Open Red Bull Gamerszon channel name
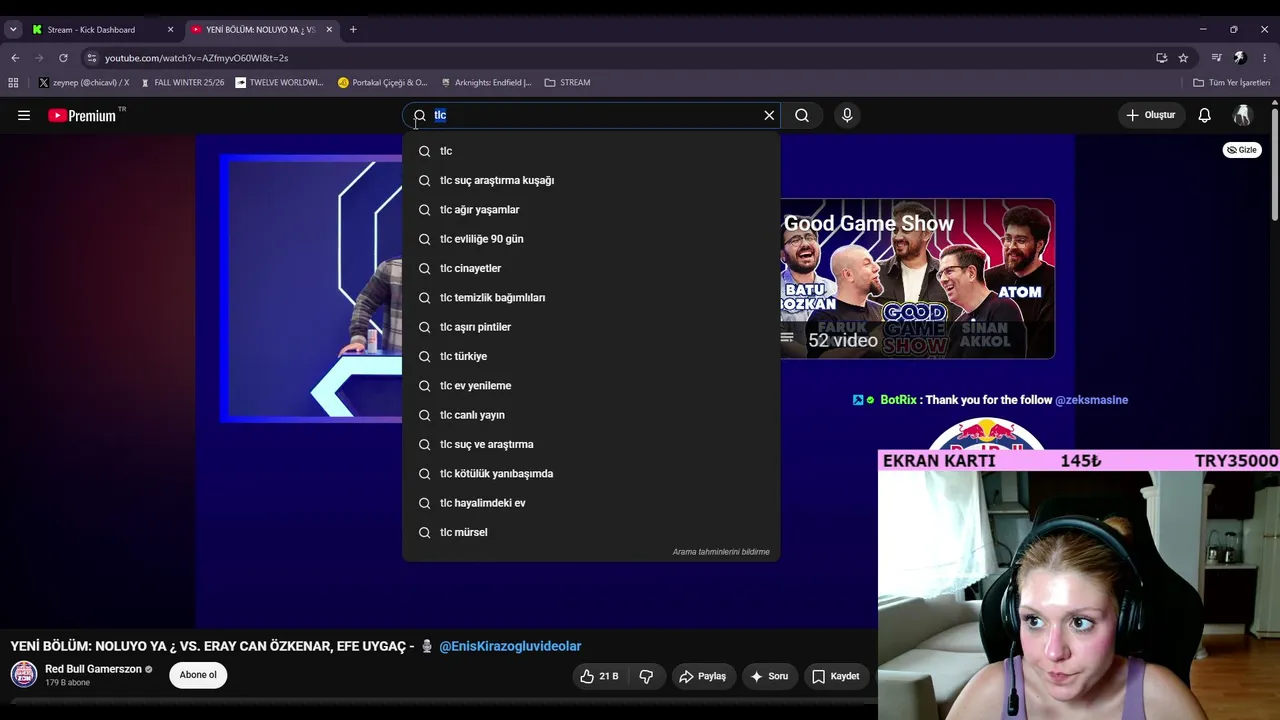This screenshot has width=1280, height=720. (x=93, y=669)
